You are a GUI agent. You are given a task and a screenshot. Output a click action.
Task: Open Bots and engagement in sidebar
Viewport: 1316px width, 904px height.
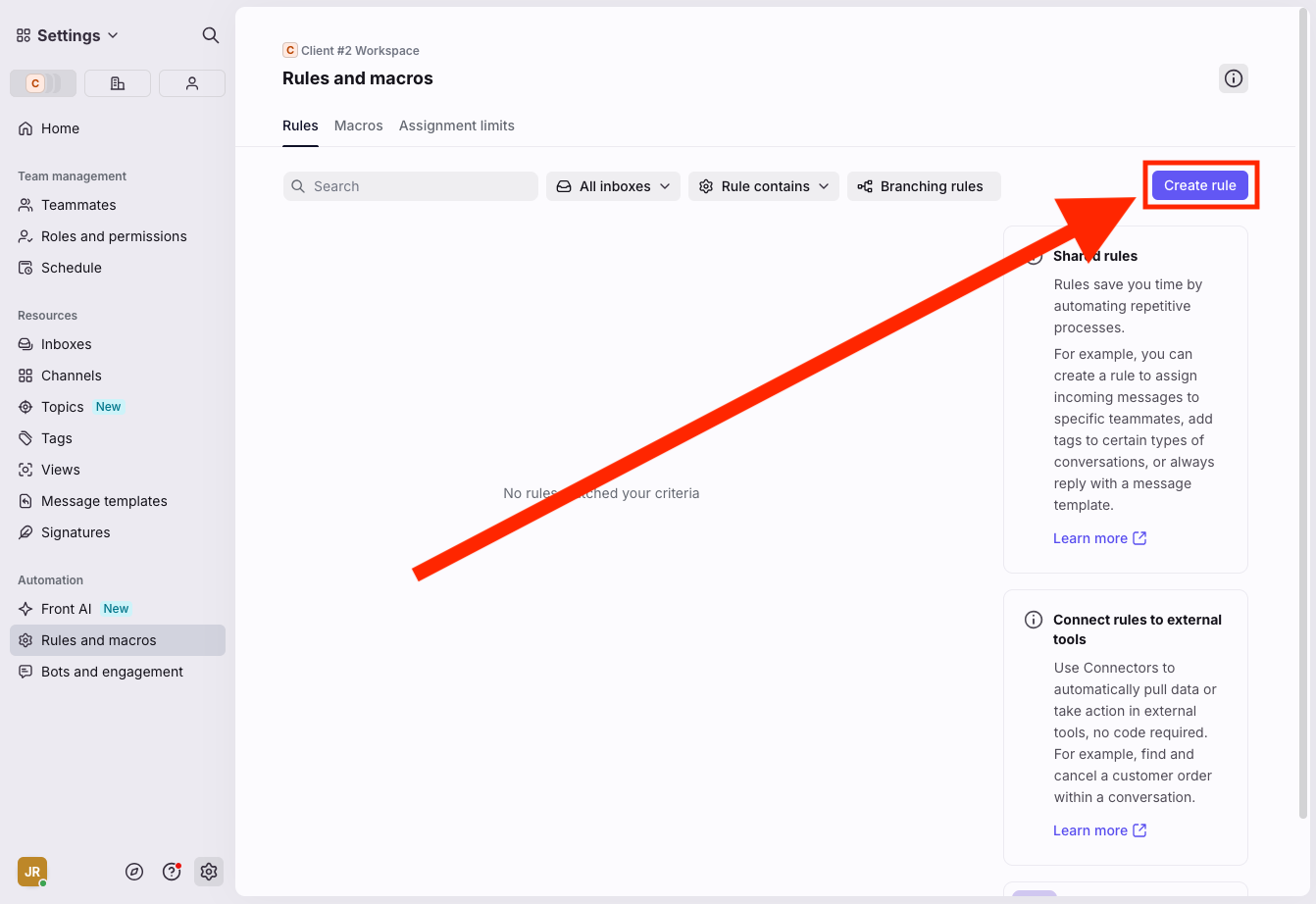coord(112,672)
